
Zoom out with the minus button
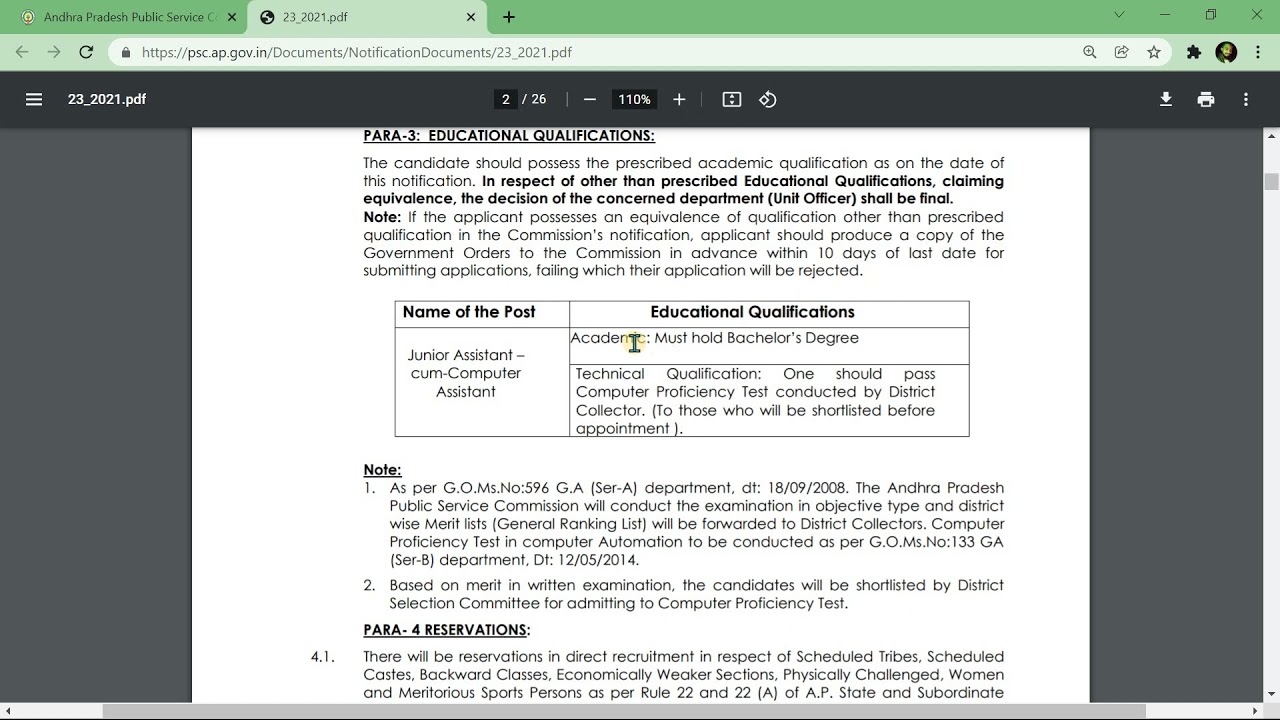click(590, 99)
